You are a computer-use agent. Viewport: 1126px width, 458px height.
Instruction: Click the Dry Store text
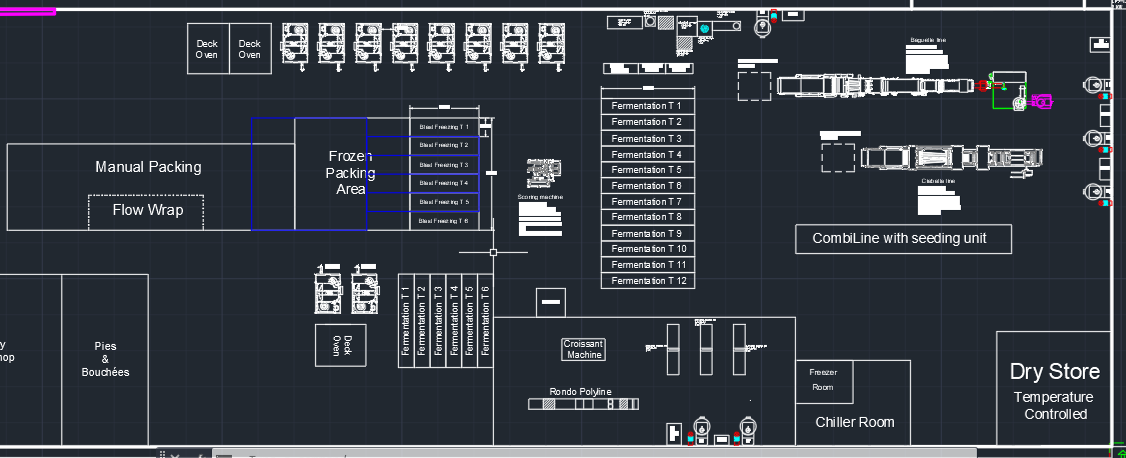point(1054,372)
